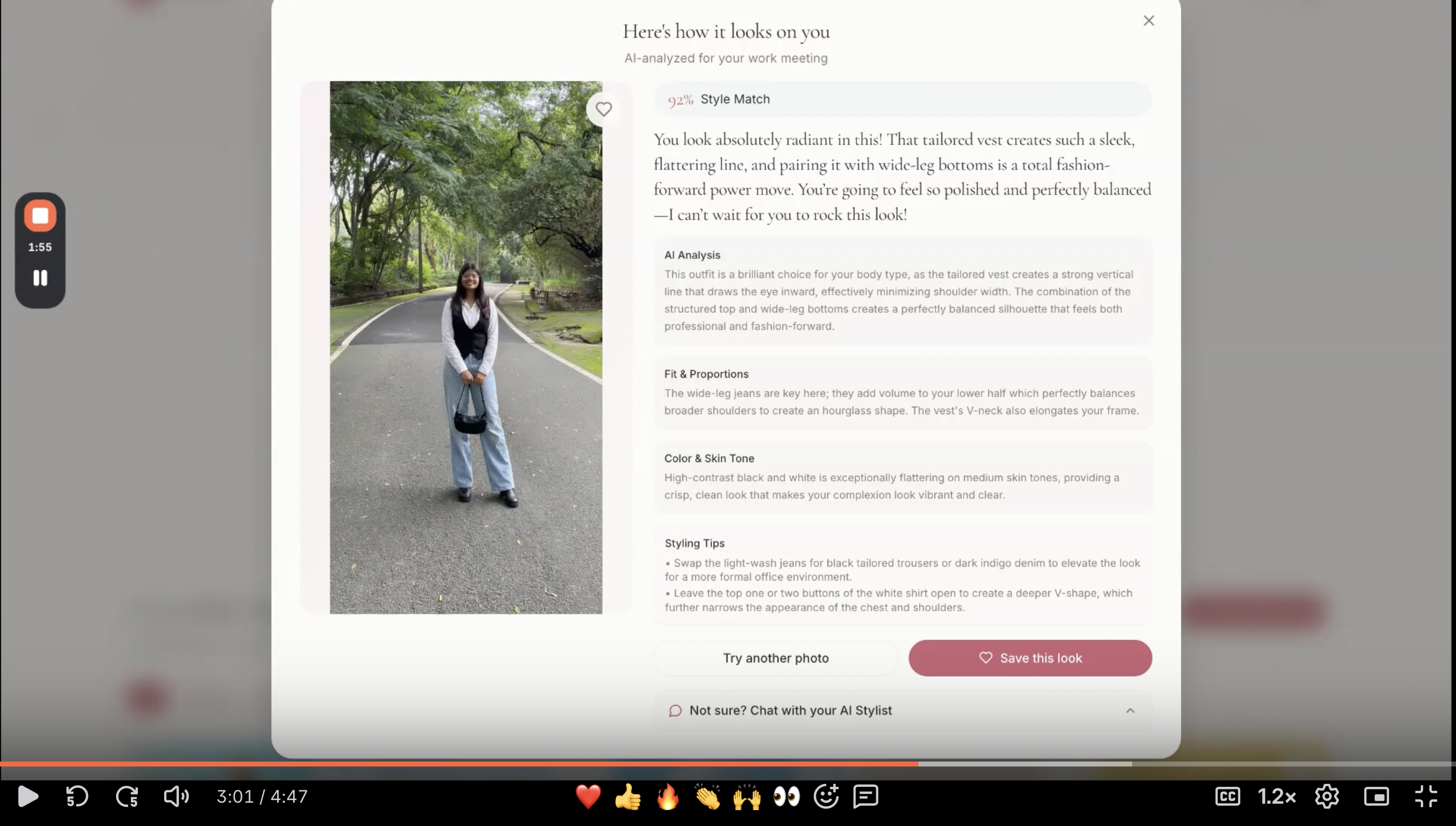
Task: Rewind the video five seconds
Action: [x=76, y=796]
